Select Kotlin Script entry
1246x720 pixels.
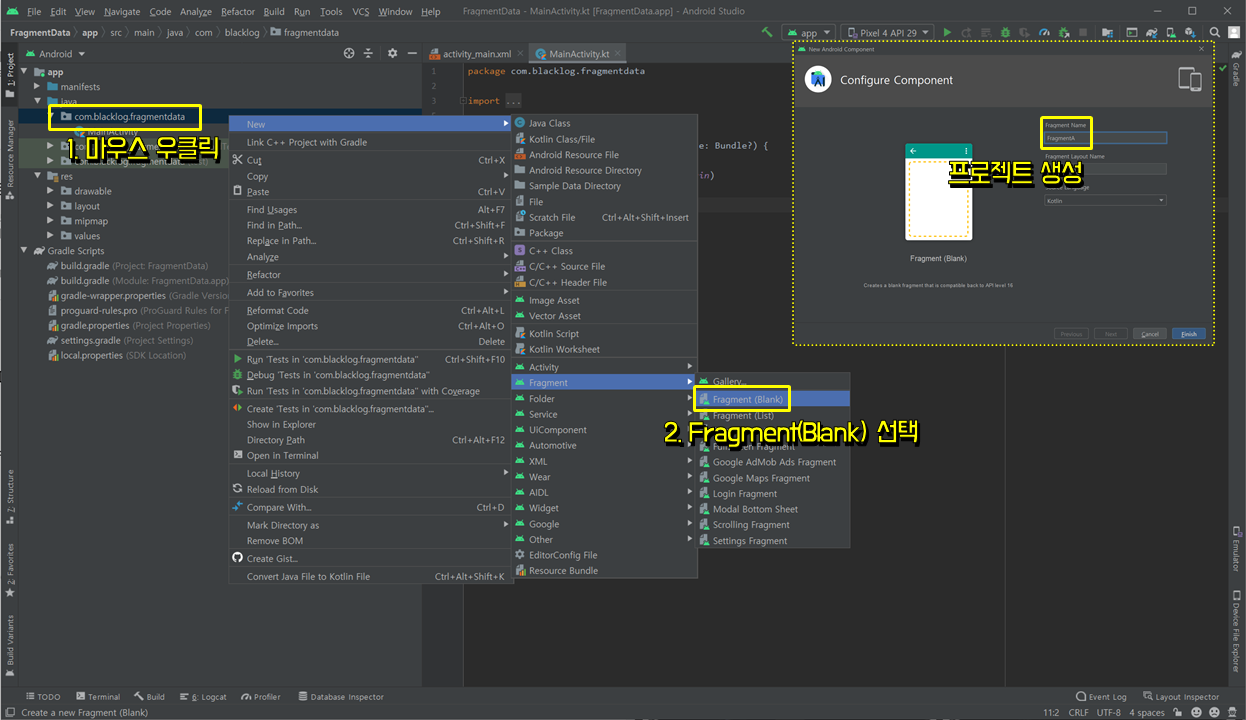[x=604, y=334]
